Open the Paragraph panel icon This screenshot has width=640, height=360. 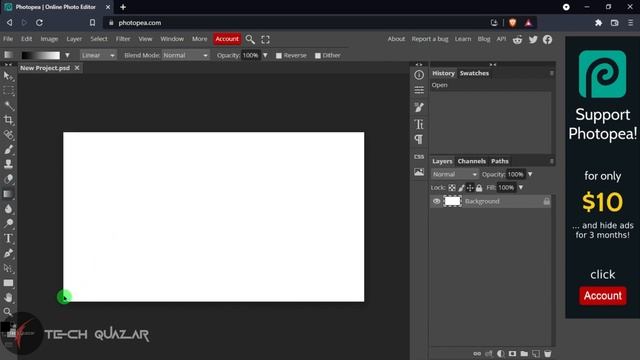point(419,139)
